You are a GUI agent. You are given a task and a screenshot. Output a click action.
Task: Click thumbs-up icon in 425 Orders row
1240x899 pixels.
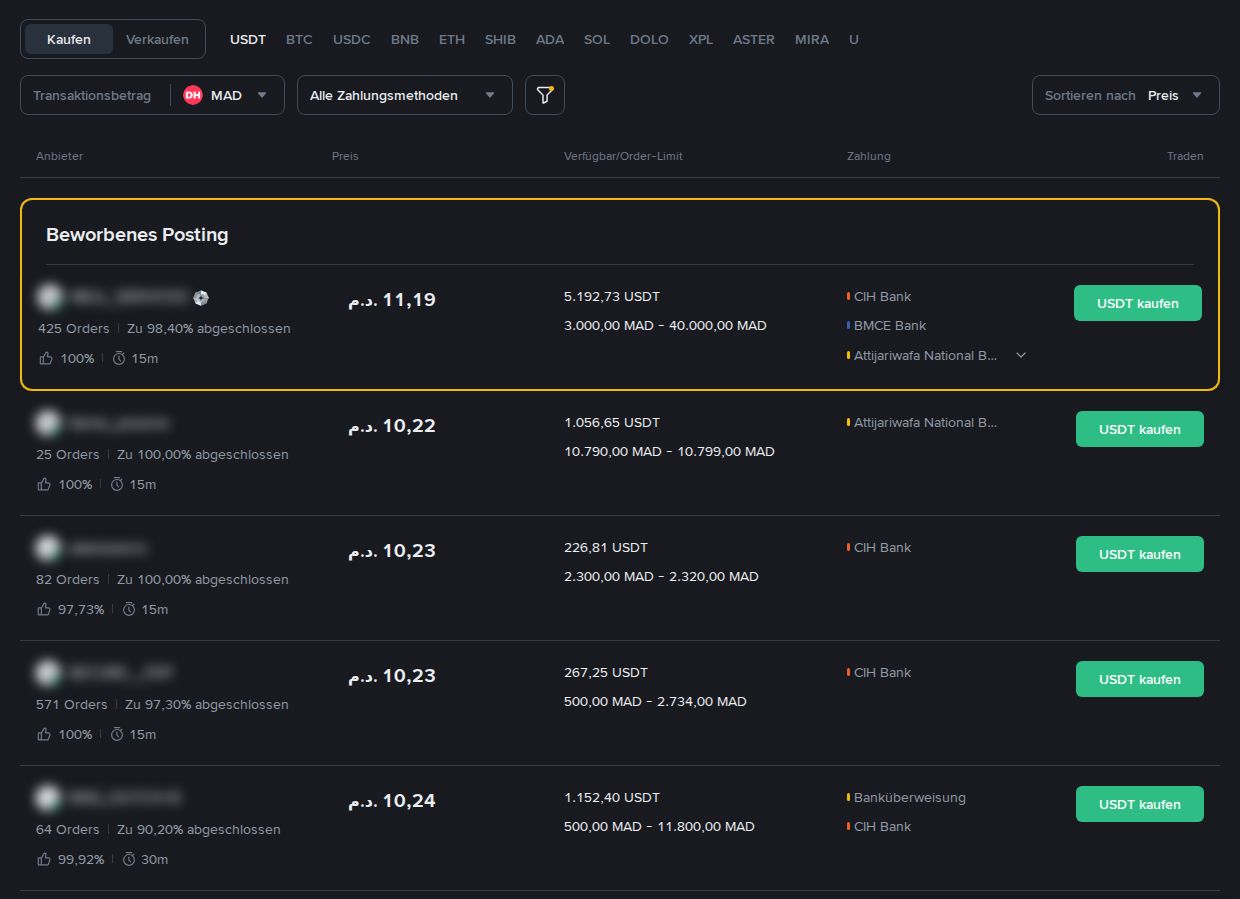pyautogui.click(x=45, y=358)
